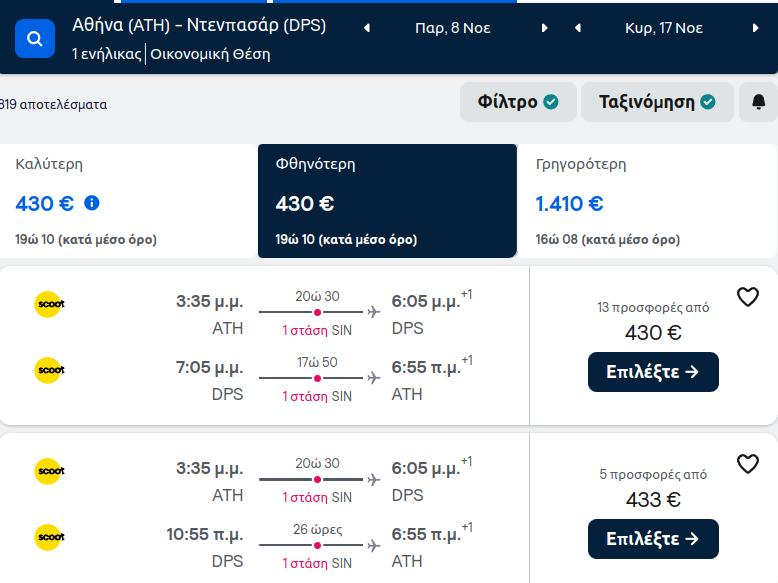Move return date later than Κυρ, 17 Νοε
Screen dimensions: 778x583
[755, 28]
